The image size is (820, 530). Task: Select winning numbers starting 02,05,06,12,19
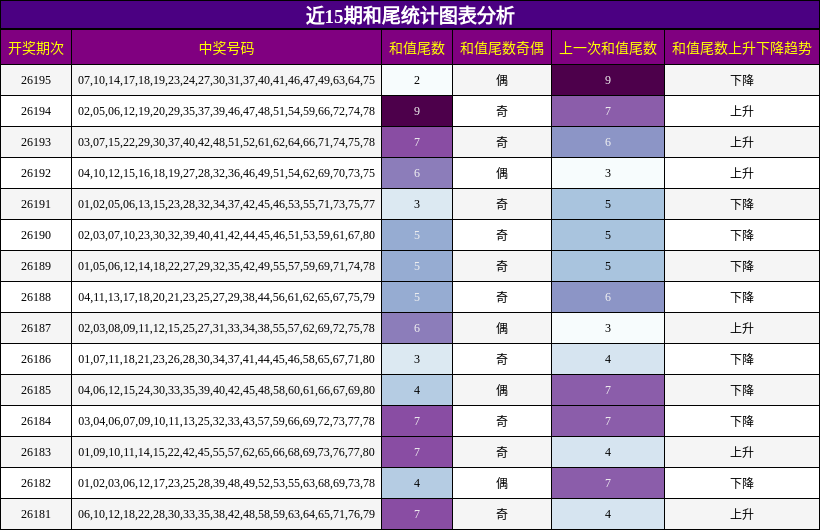pos(226,111)
